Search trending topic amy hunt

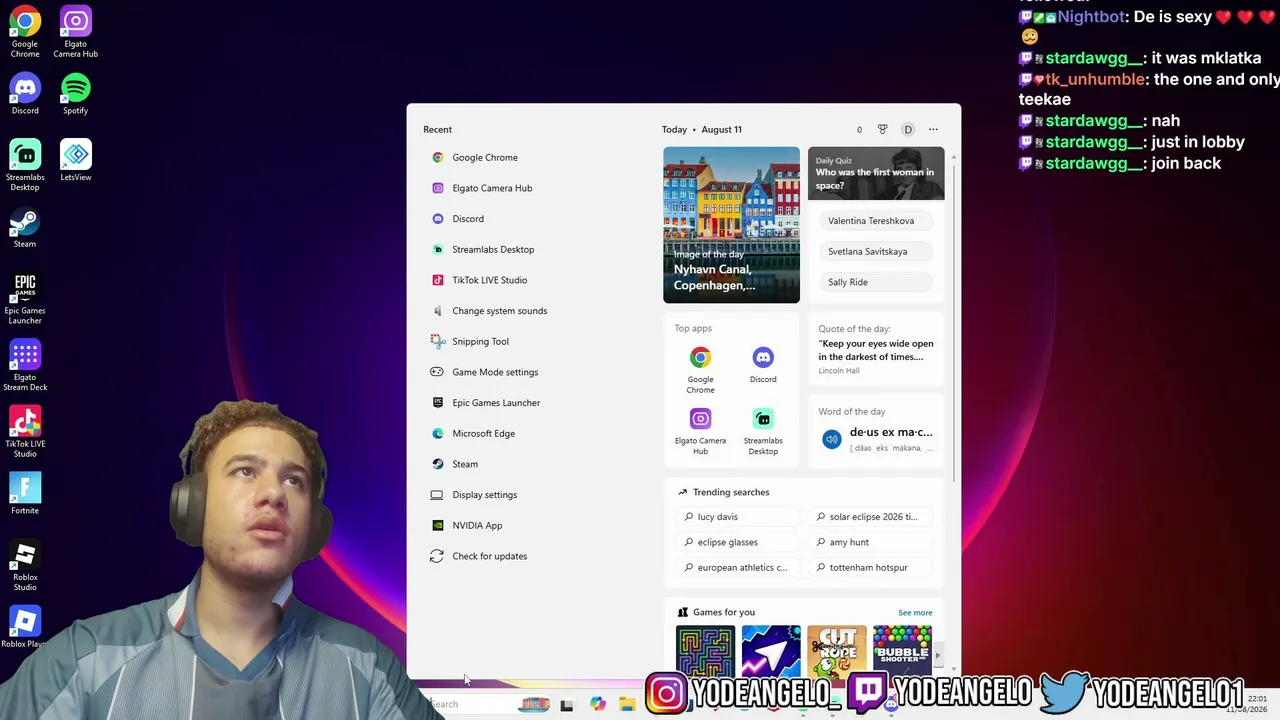pos(869,542)
